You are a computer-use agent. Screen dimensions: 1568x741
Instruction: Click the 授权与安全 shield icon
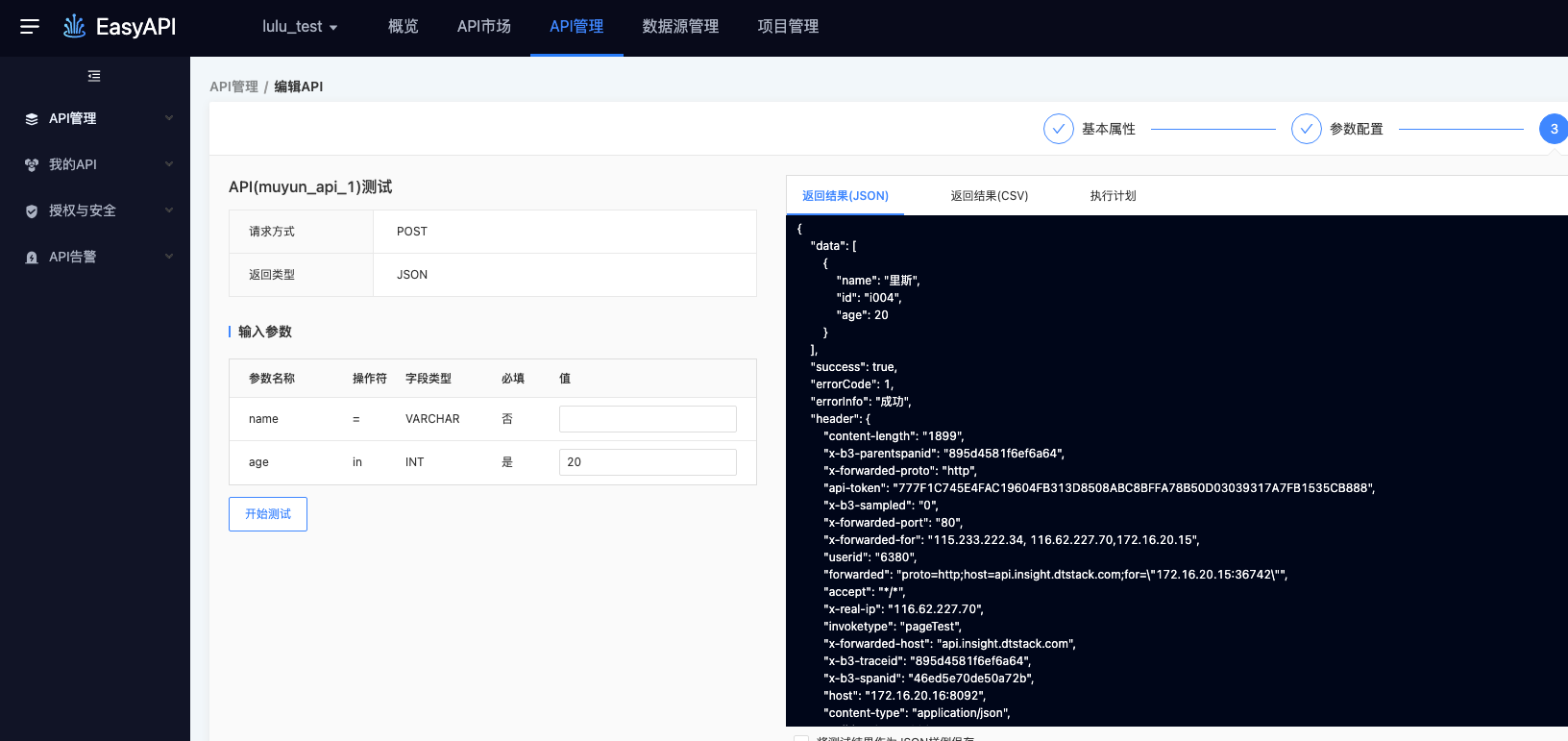(x=32, y=211)
